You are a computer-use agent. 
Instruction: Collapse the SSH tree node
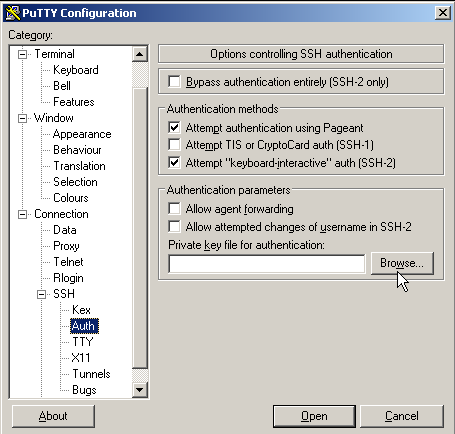click(42, 294)
